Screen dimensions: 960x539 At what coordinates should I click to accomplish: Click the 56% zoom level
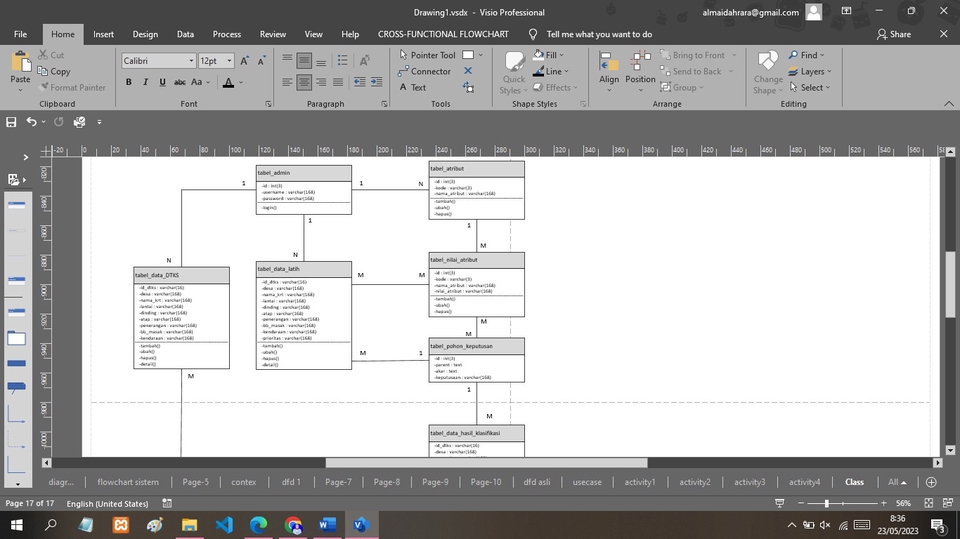tap(903, 503)
